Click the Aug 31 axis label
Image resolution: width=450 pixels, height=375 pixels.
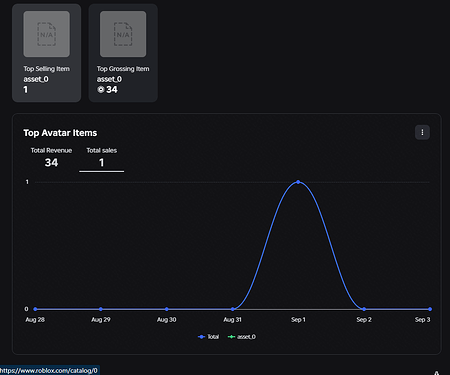coord(232,320)
